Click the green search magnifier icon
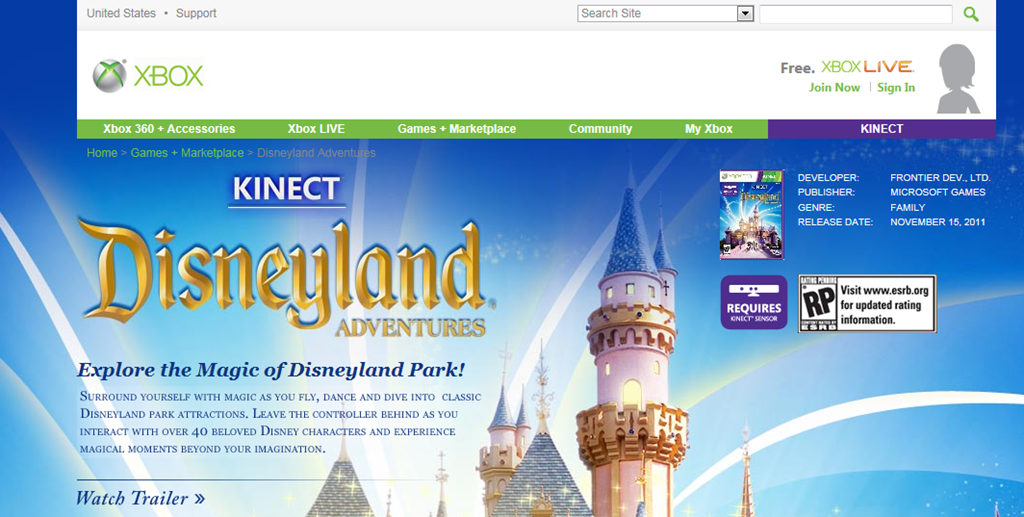1024x517 pixels. (971, 14)
